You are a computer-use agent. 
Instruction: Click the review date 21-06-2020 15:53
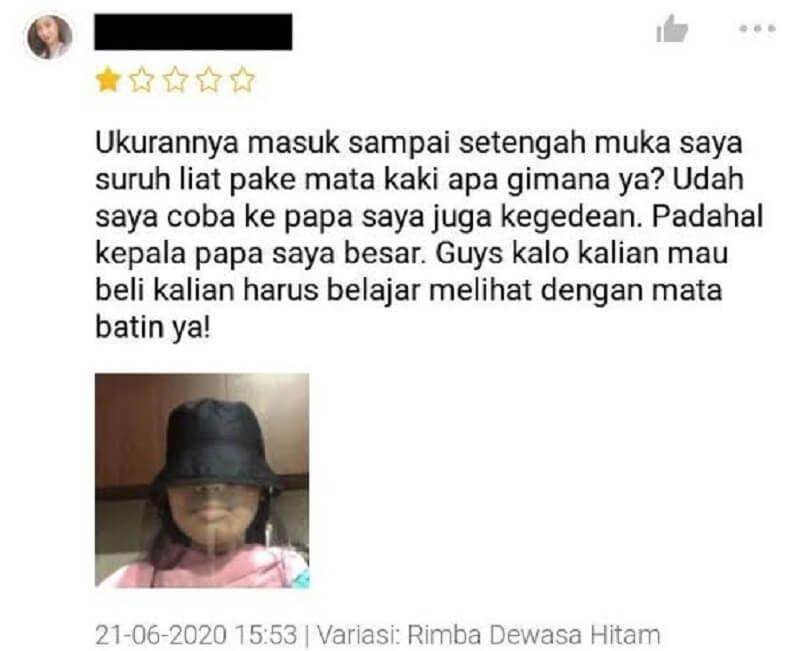(x=196, y=635)
